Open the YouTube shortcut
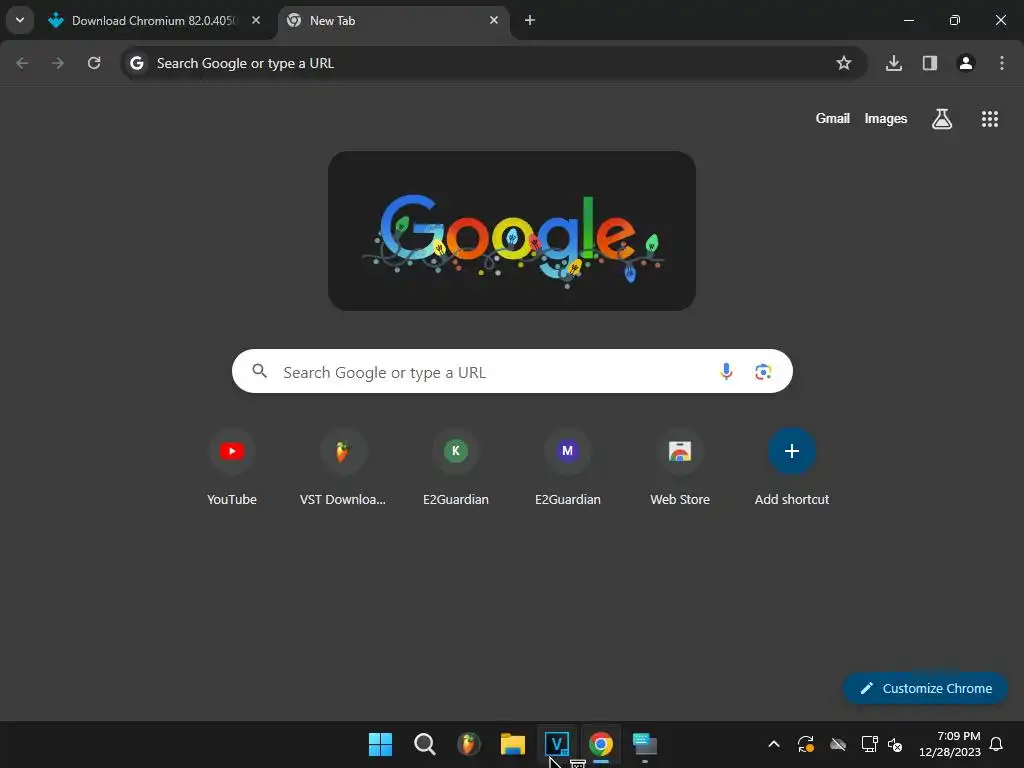The height and width of the screenshot is (768, 1024). tap(232, 468)
